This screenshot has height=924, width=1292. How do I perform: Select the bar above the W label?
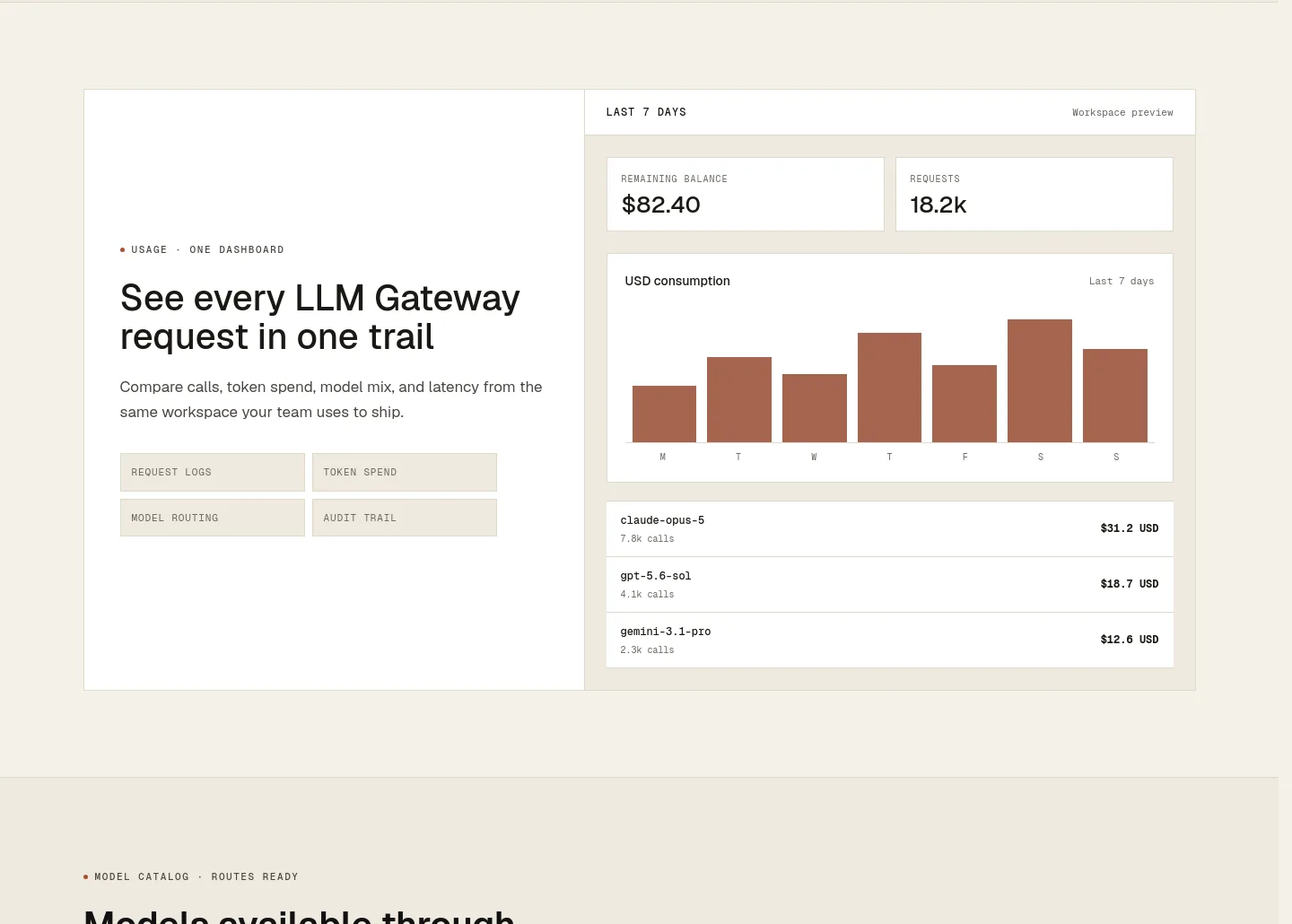point(815,408)
